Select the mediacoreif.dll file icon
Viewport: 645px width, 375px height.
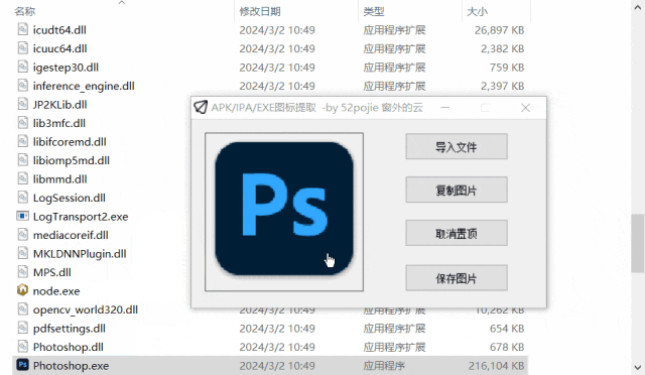(x=23, y=235)
